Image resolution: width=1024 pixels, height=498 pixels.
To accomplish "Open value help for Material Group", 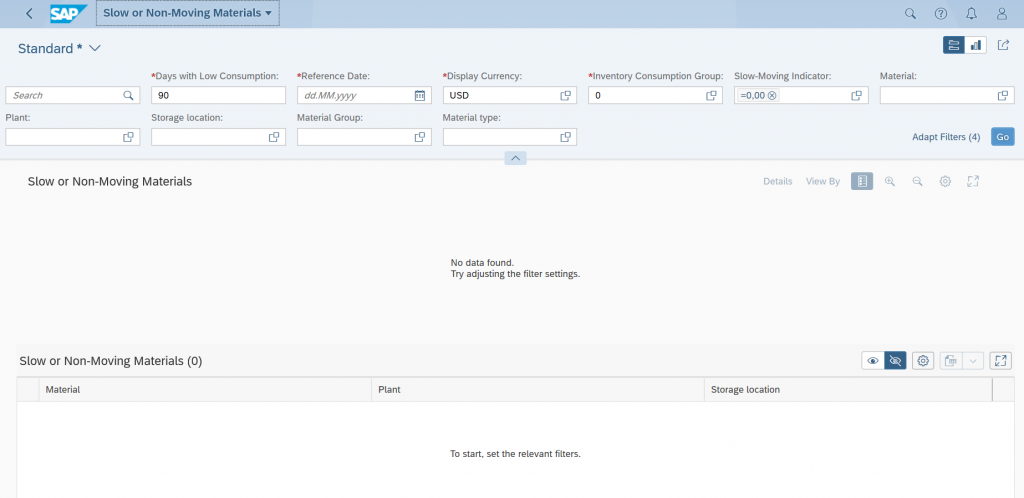I will [420, 137].
